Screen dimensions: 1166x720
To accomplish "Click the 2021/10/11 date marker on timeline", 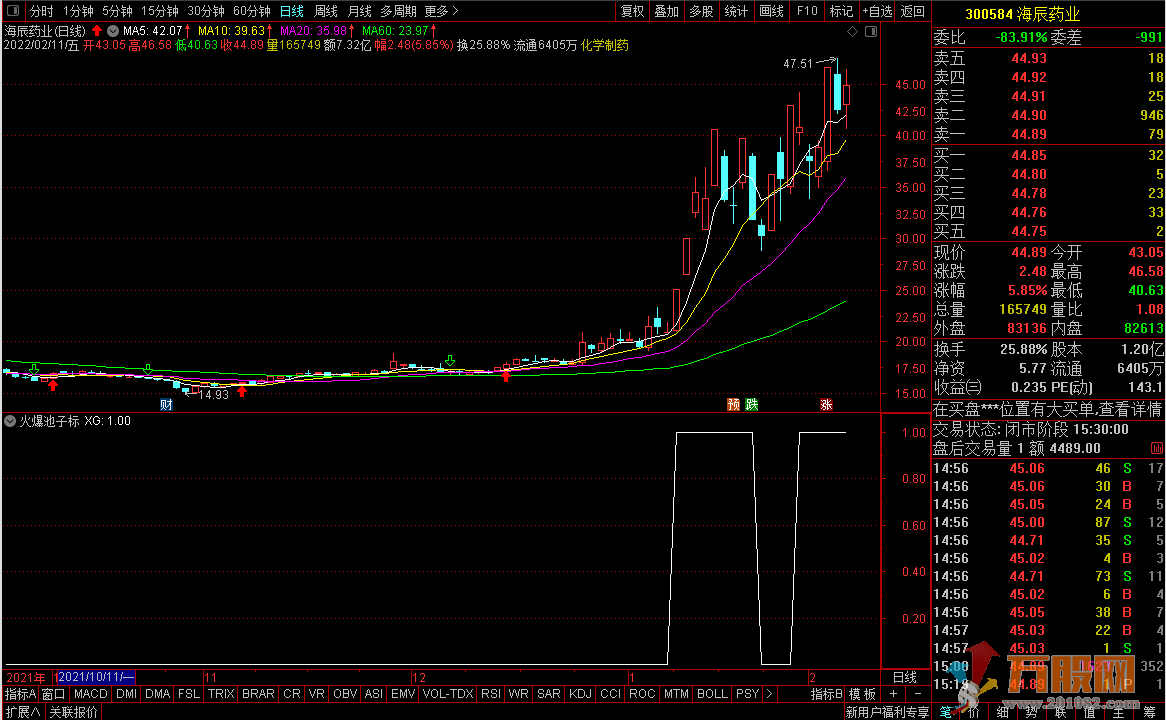I will click(x=96, y=677).
